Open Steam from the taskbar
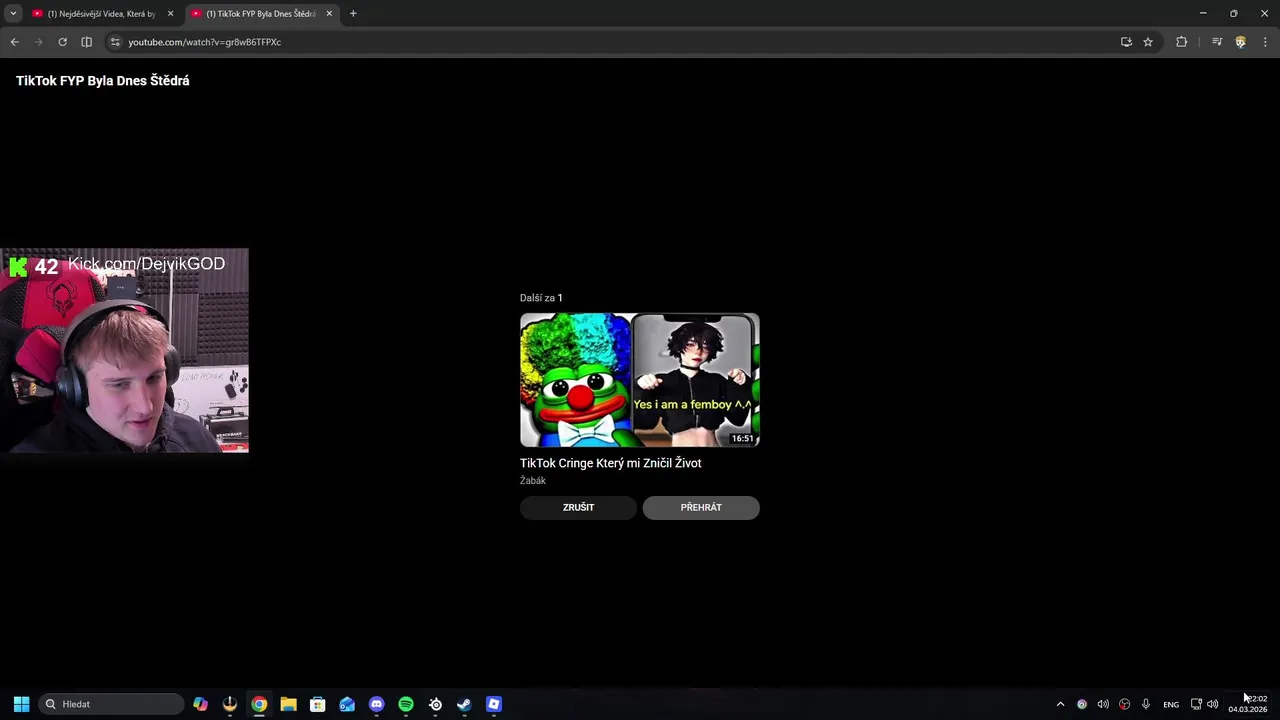Screen dimensions: 1280x720 pyautogui.click(x=464, y=704)
